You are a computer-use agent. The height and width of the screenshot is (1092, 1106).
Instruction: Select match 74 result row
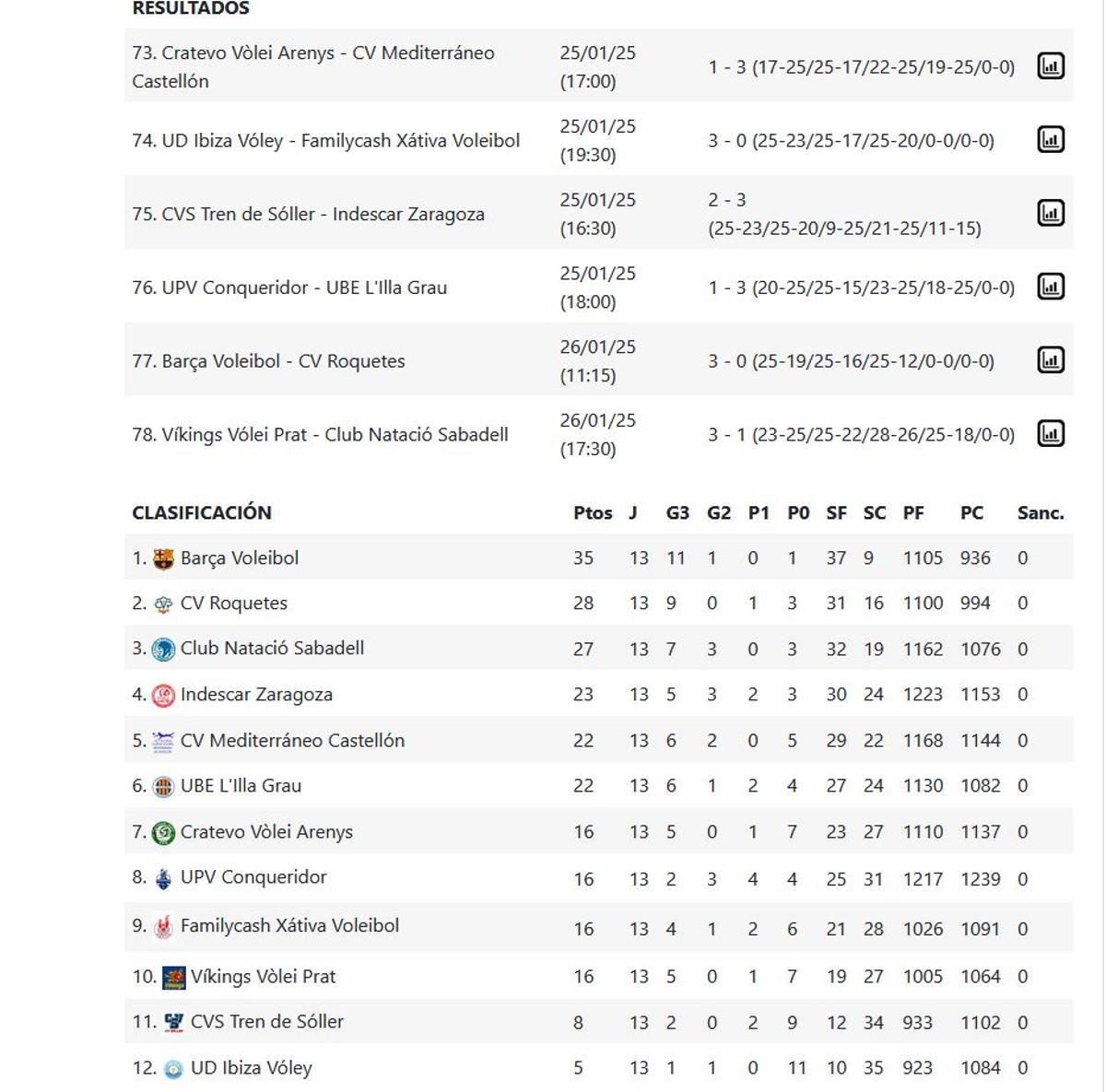click(325, 140)
